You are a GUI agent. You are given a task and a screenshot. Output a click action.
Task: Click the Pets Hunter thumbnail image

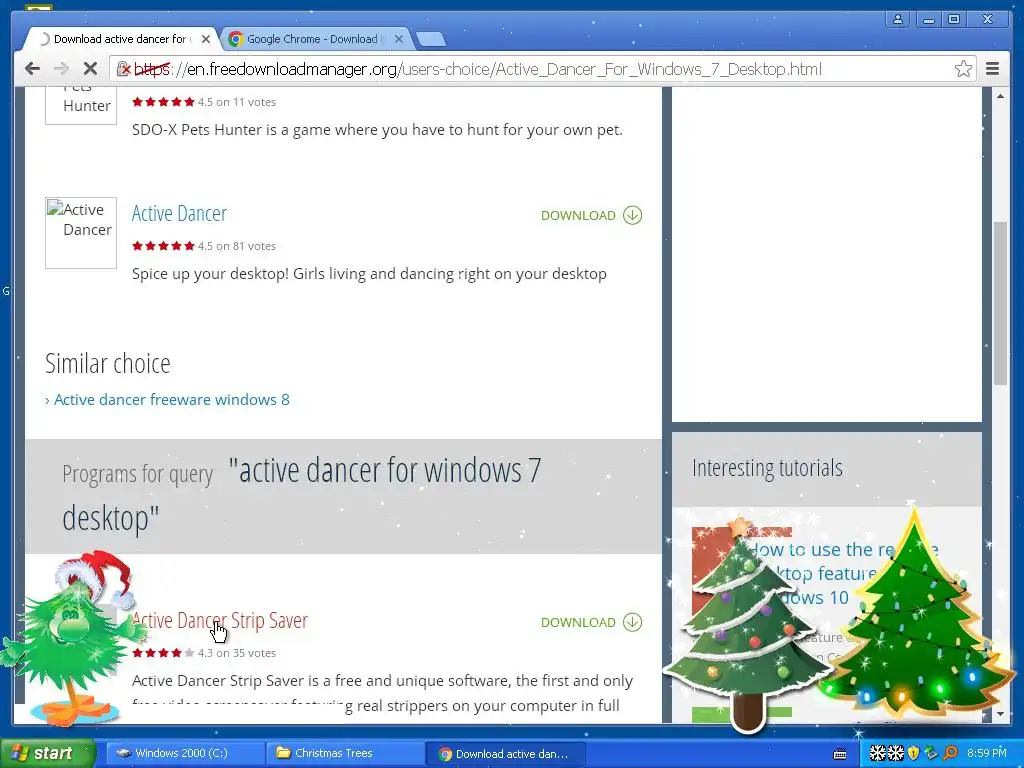coord(81,104)
